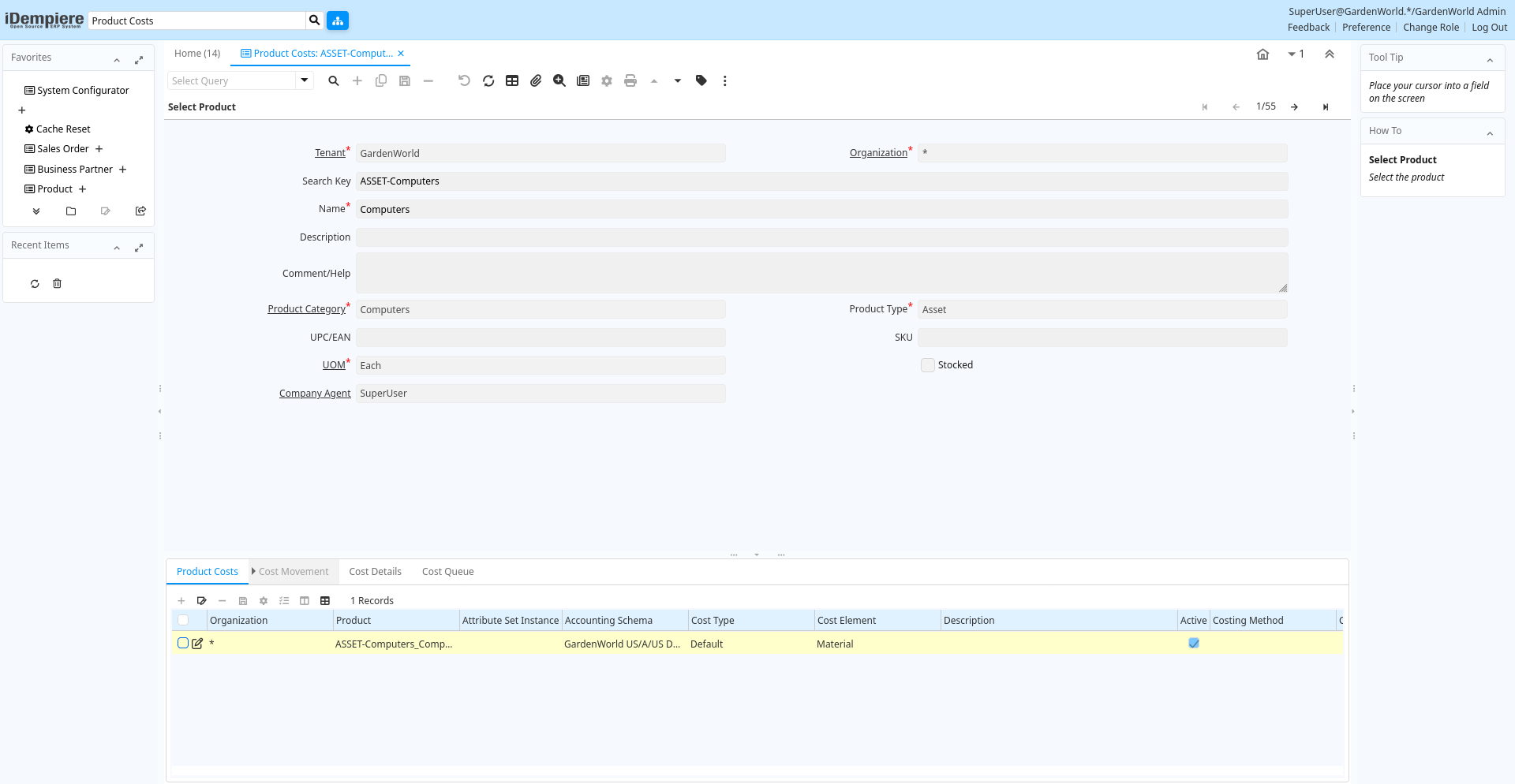Toggle the Stocked checkbox
Viewport: 1515px width, 784px height.
[928, 365]
